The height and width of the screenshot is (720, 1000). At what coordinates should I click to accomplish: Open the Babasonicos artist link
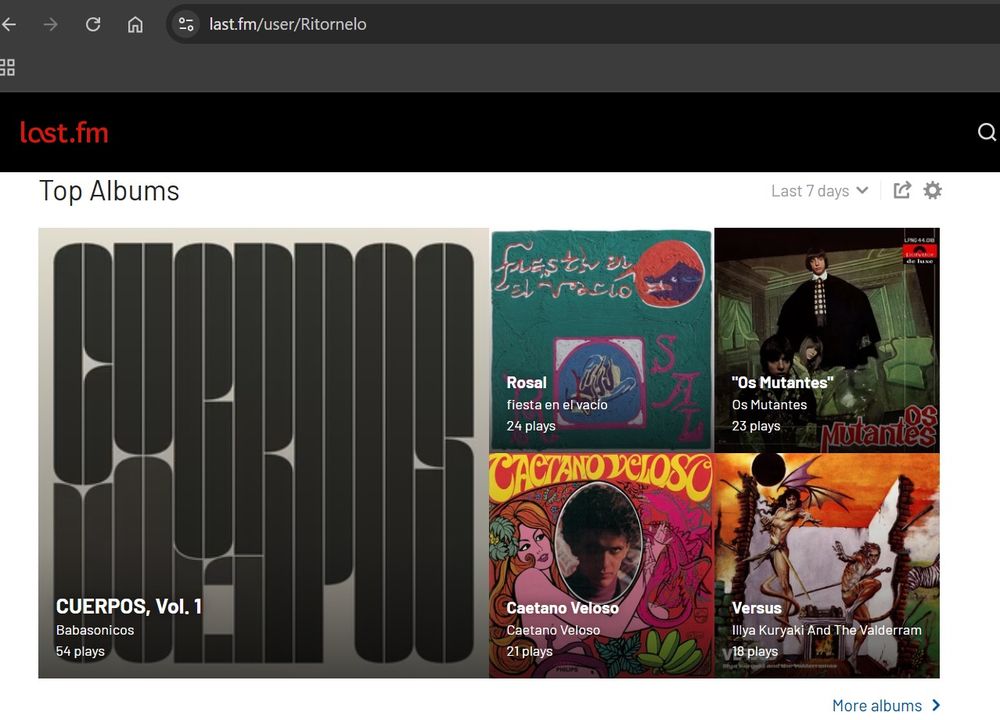click(x=95, y=630)
